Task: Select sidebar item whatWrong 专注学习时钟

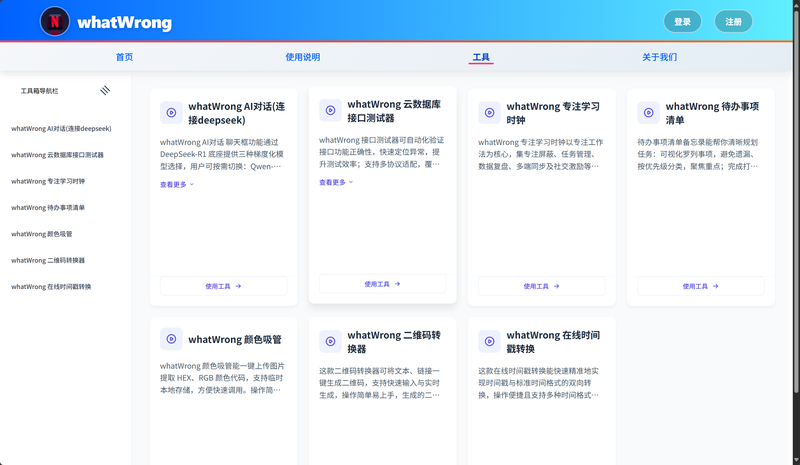Action: click(48, 181)
